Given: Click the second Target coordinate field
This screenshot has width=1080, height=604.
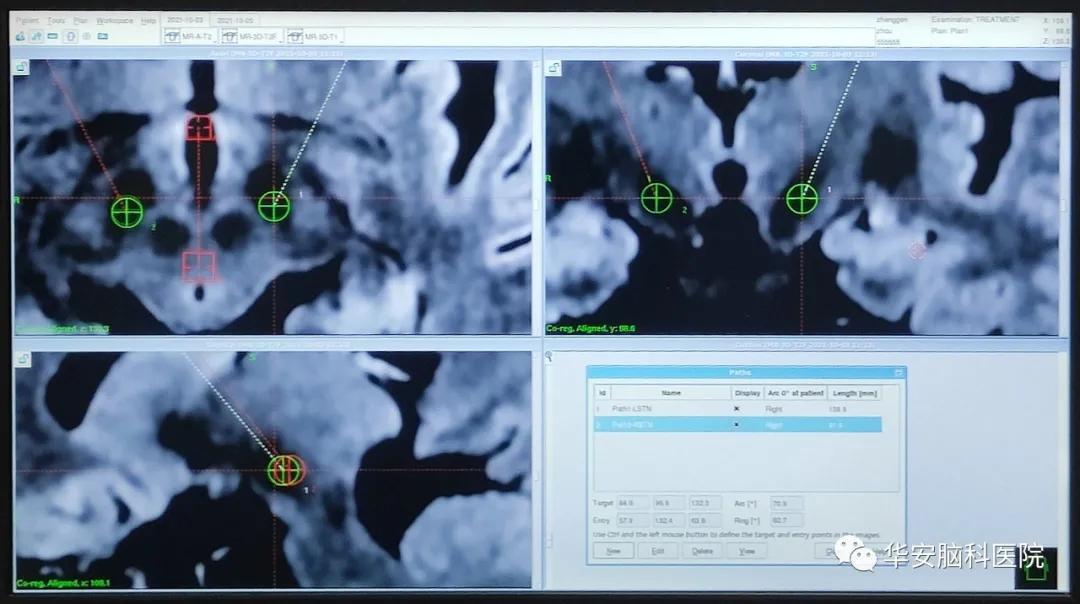Looking at the screenshot, I should (x=669, y=503).
